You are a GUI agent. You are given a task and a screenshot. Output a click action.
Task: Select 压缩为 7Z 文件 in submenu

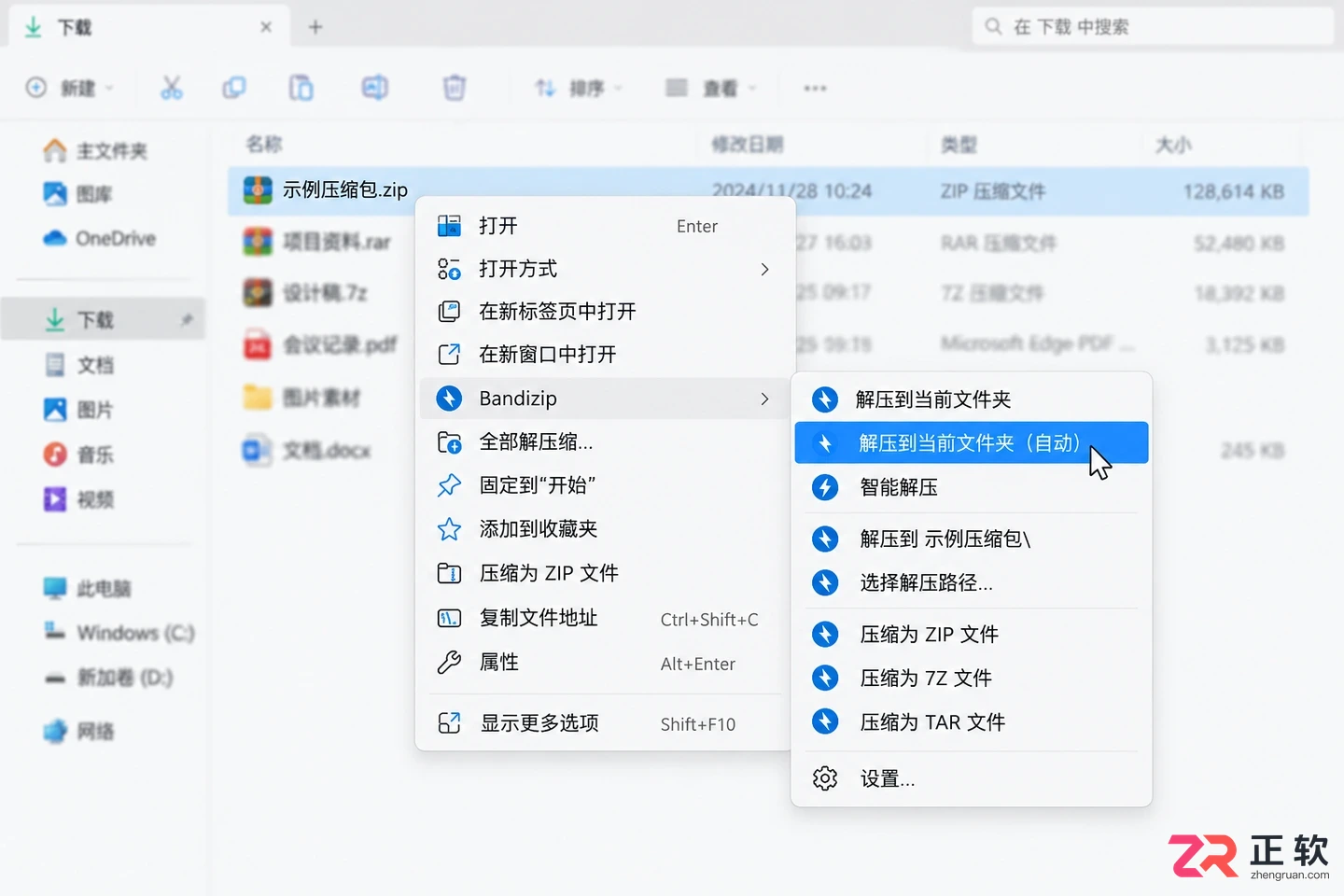972,678
